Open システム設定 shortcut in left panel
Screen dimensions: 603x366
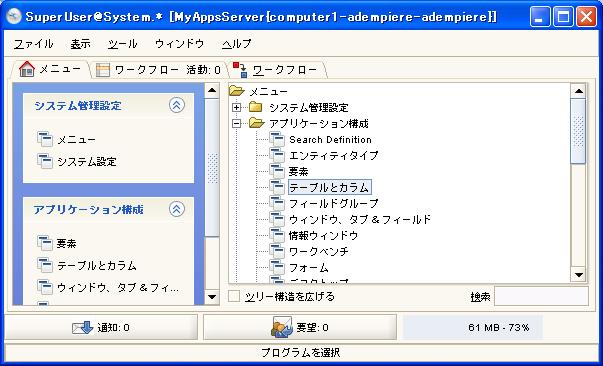click(87, 161)
